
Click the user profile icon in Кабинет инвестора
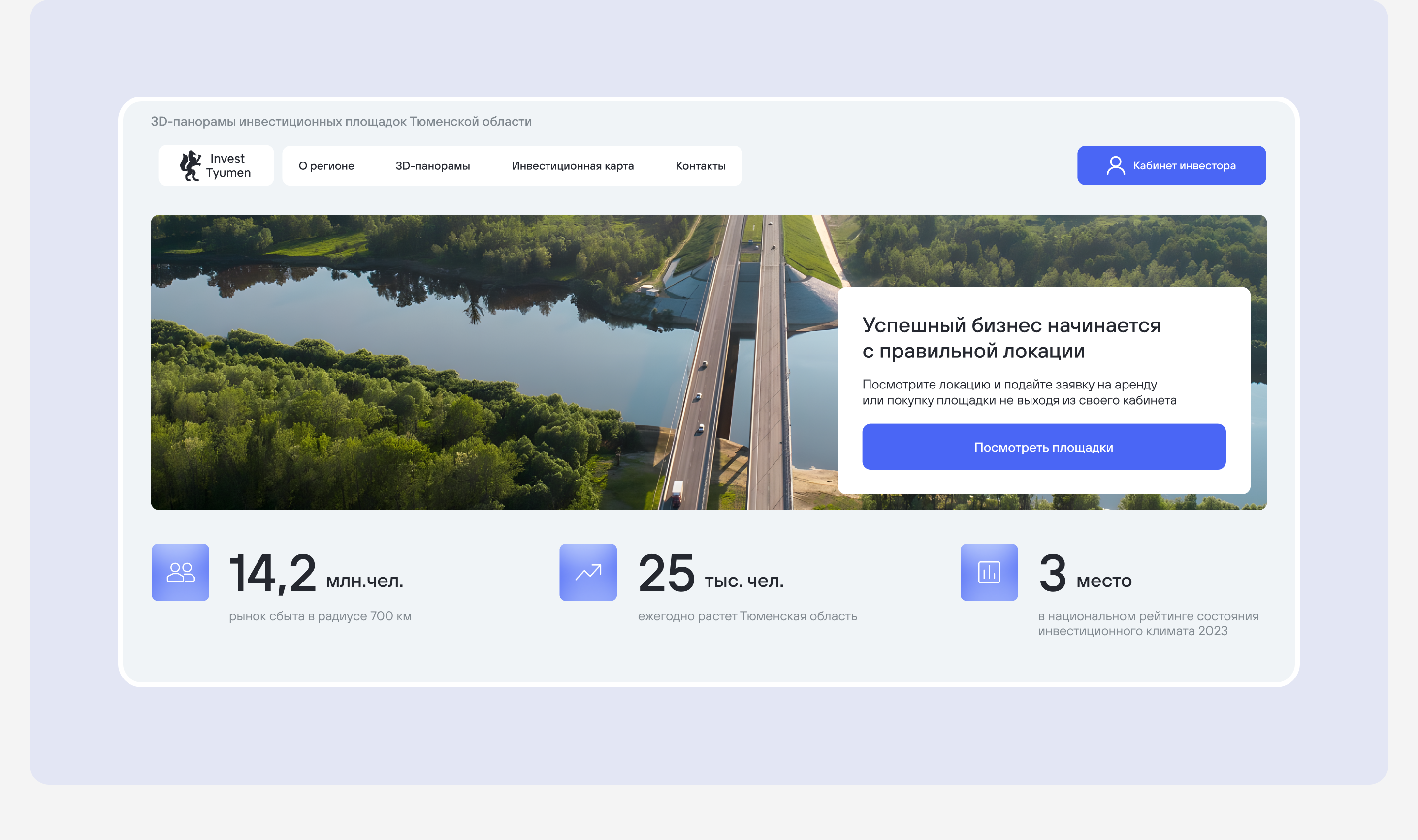(1115, 166)
